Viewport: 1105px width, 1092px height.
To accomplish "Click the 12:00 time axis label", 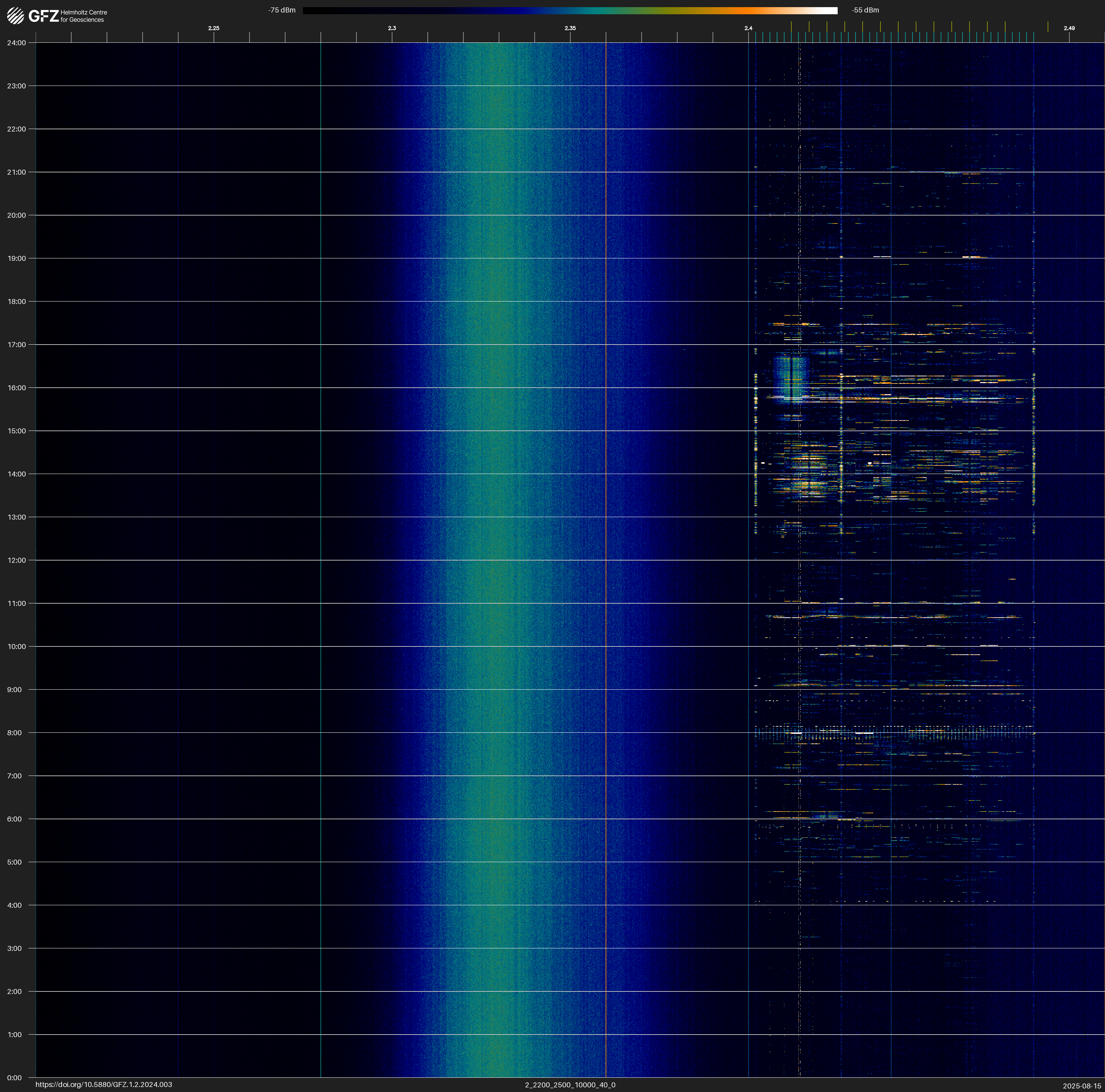I will coord(17,560).
